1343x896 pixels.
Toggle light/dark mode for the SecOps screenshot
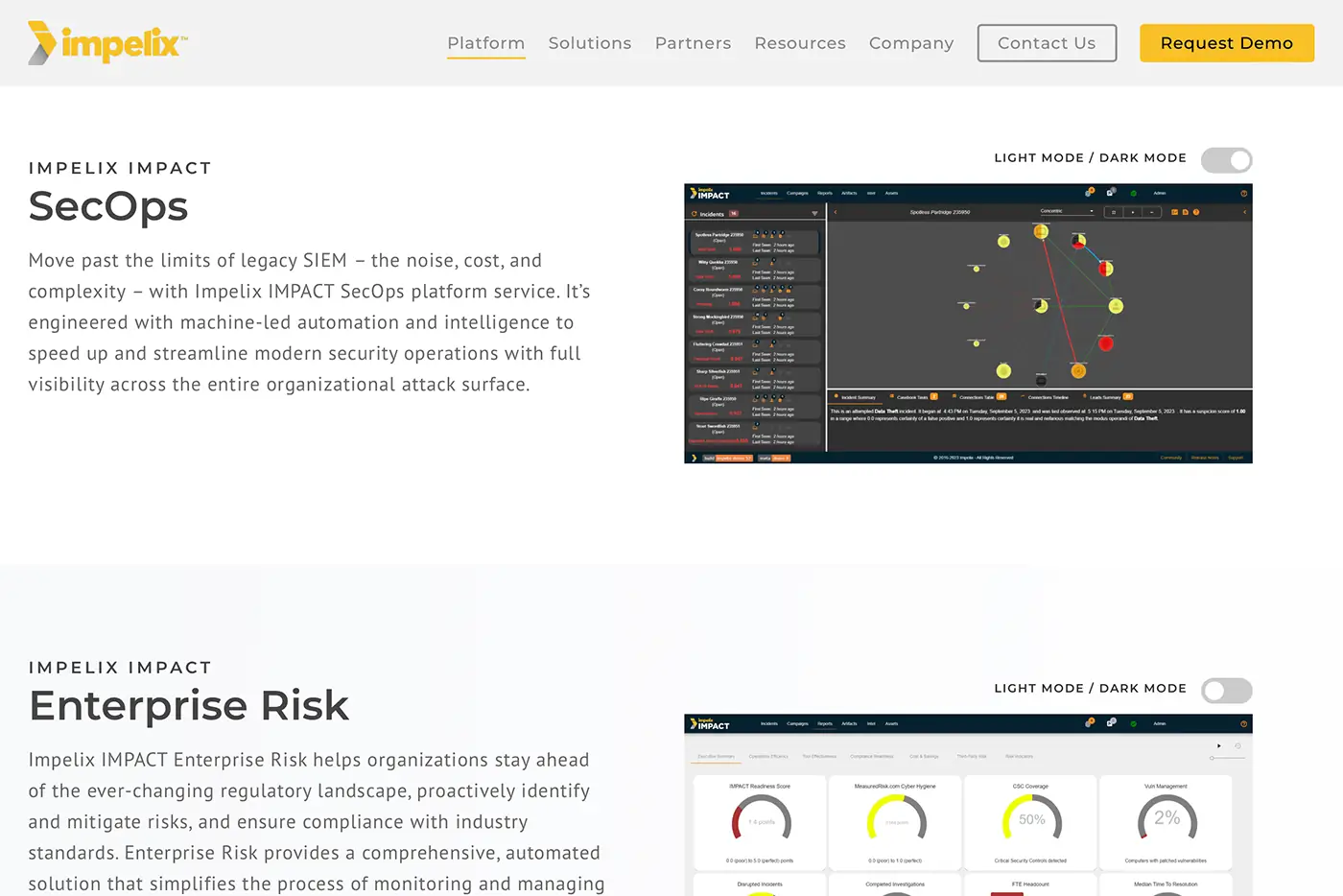(1227, 160)
